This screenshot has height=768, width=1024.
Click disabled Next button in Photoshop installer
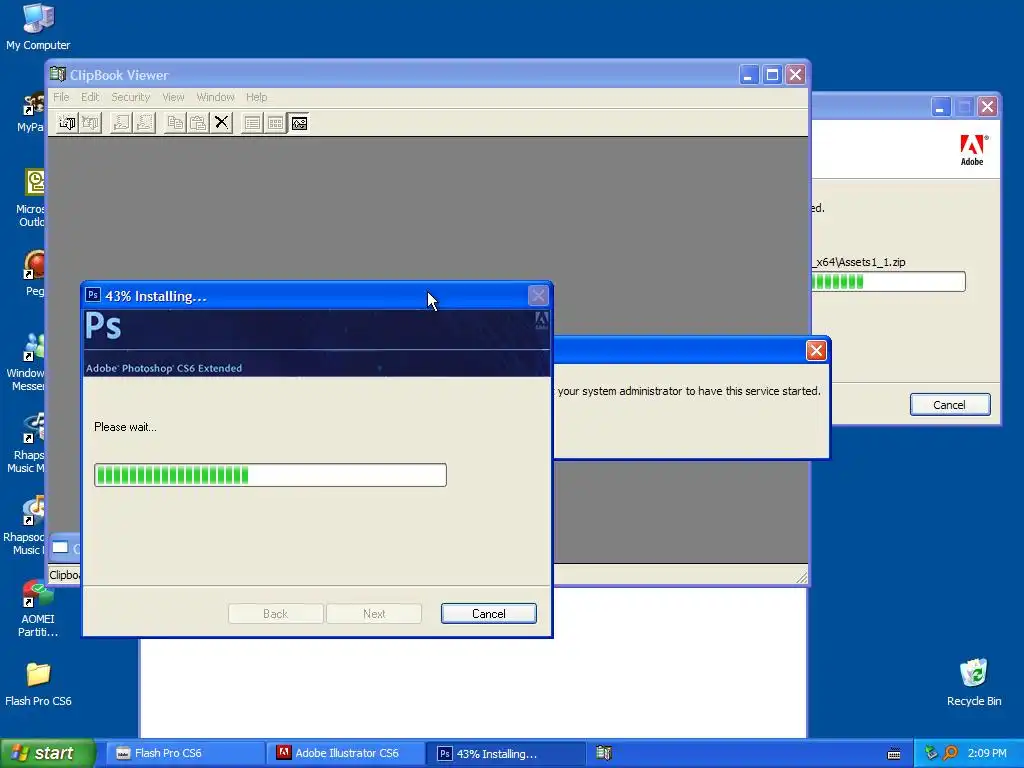pos(374,613)
